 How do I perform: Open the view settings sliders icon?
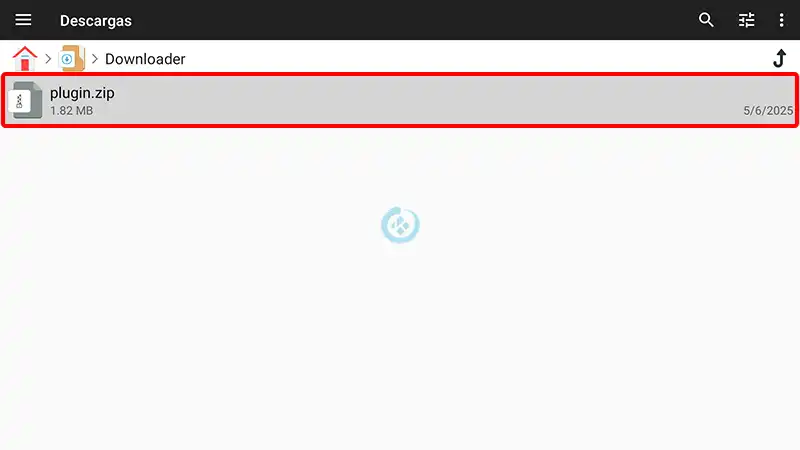(746, 20)
